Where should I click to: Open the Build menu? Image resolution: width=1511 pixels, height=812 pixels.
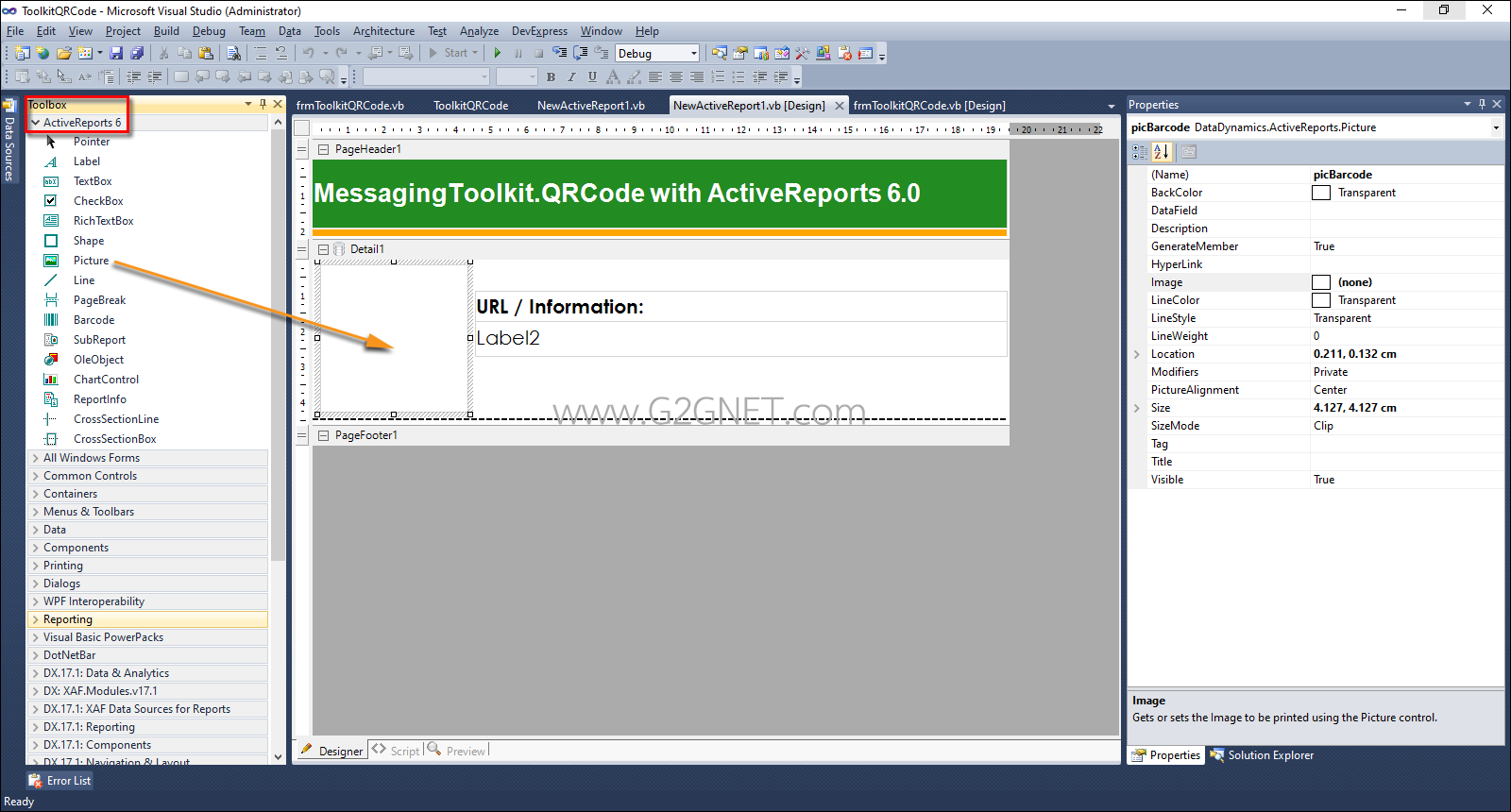pyautogui.click(x=166, y=31)
